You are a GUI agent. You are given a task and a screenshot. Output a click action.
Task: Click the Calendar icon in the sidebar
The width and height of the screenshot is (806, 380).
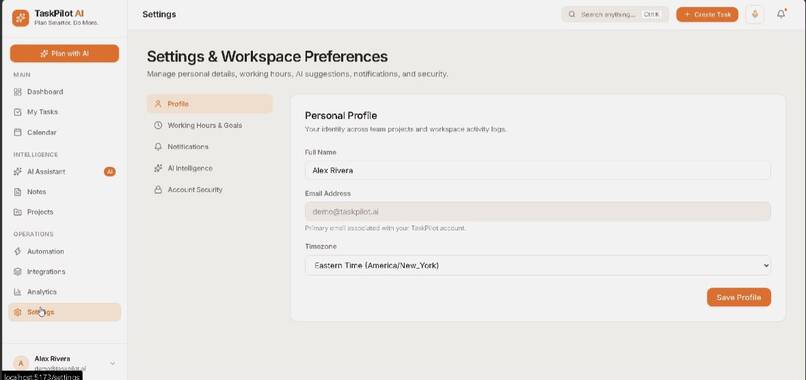pos(17,132)
